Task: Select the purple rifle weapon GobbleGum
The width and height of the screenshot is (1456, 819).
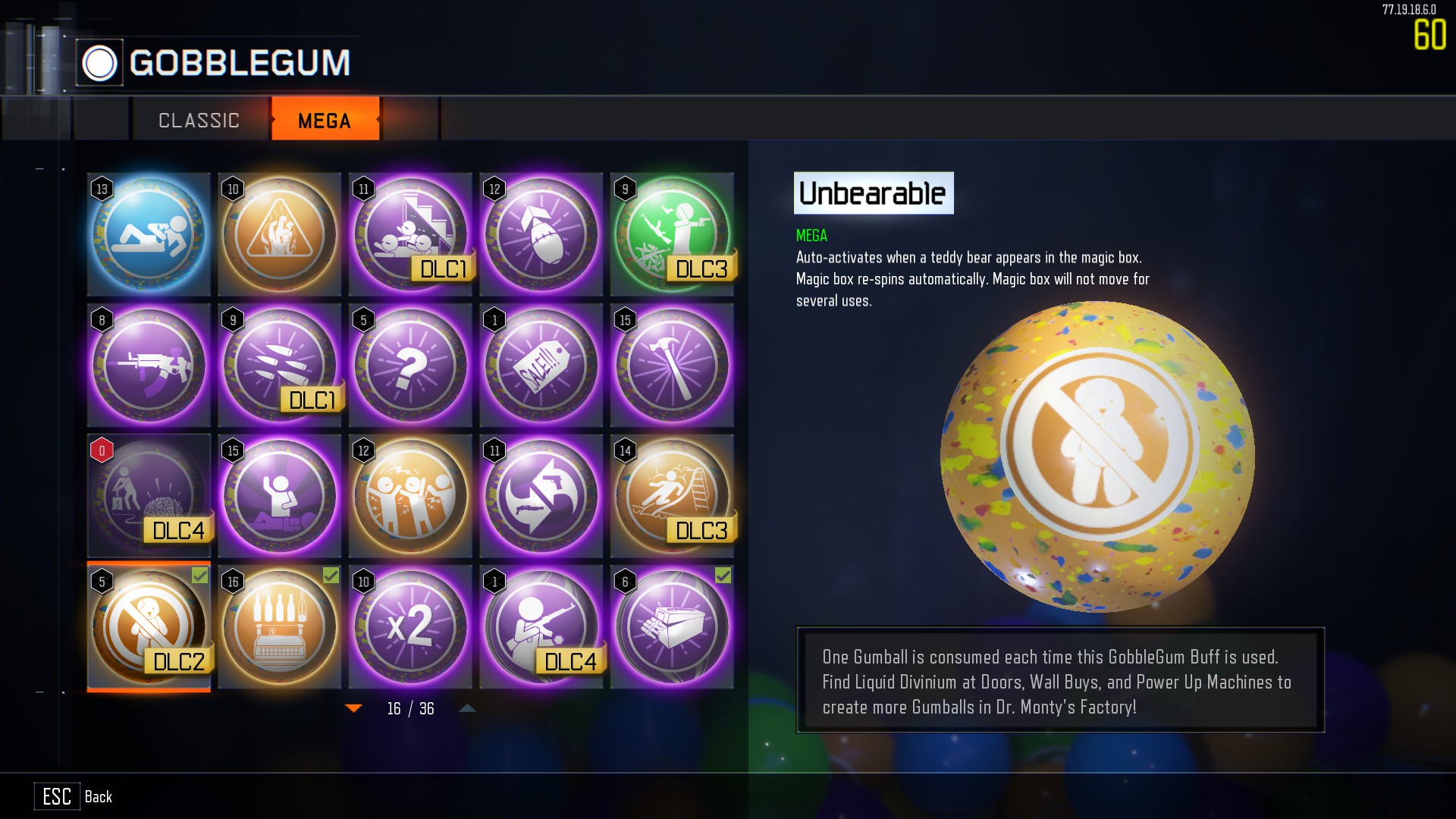Action: [149, 366]
